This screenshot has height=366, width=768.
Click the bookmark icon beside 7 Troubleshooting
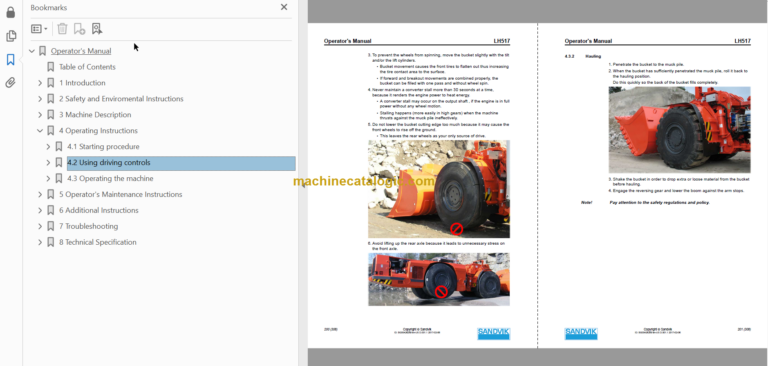50,226
